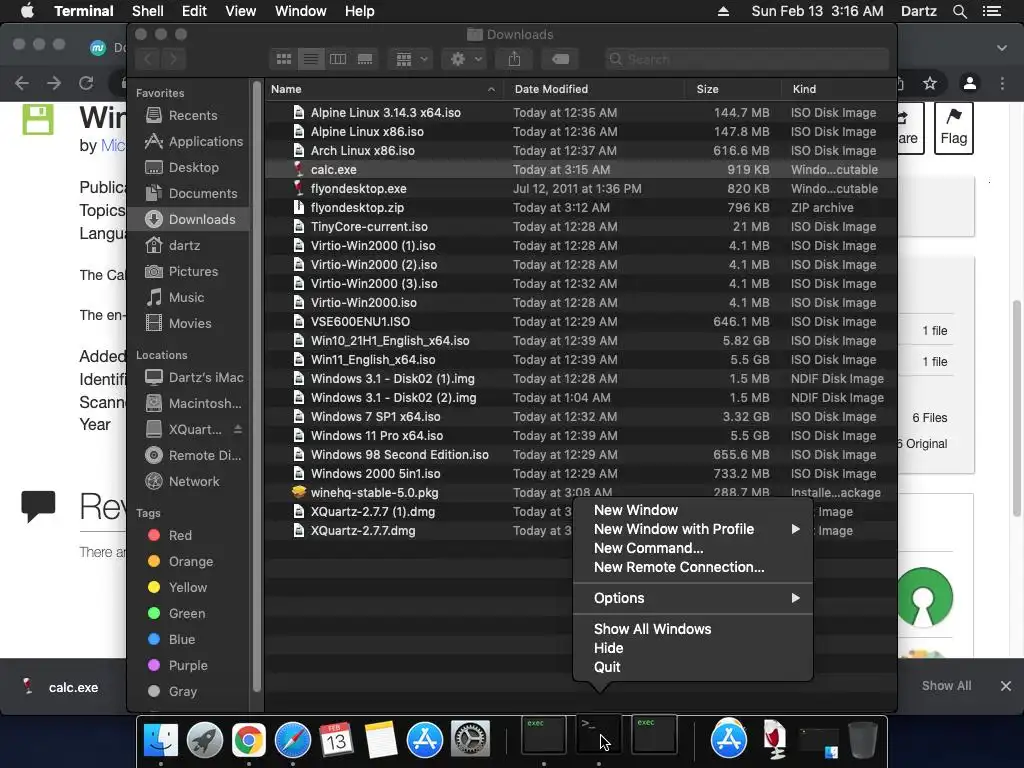Open Chrome profile avatar icon
The width and height of the screenshot is (1024, 768).
tap(970, 83)
